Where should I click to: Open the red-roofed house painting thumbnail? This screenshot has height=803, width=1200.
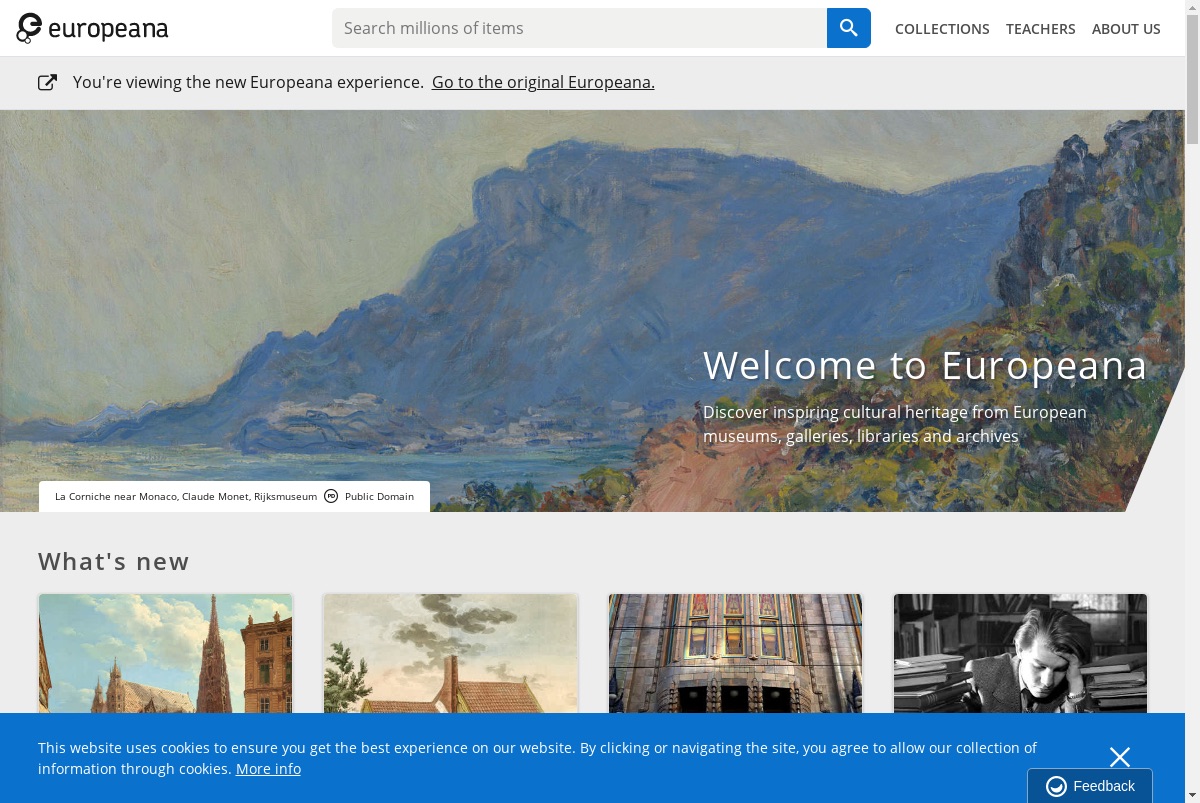[451, 653]
